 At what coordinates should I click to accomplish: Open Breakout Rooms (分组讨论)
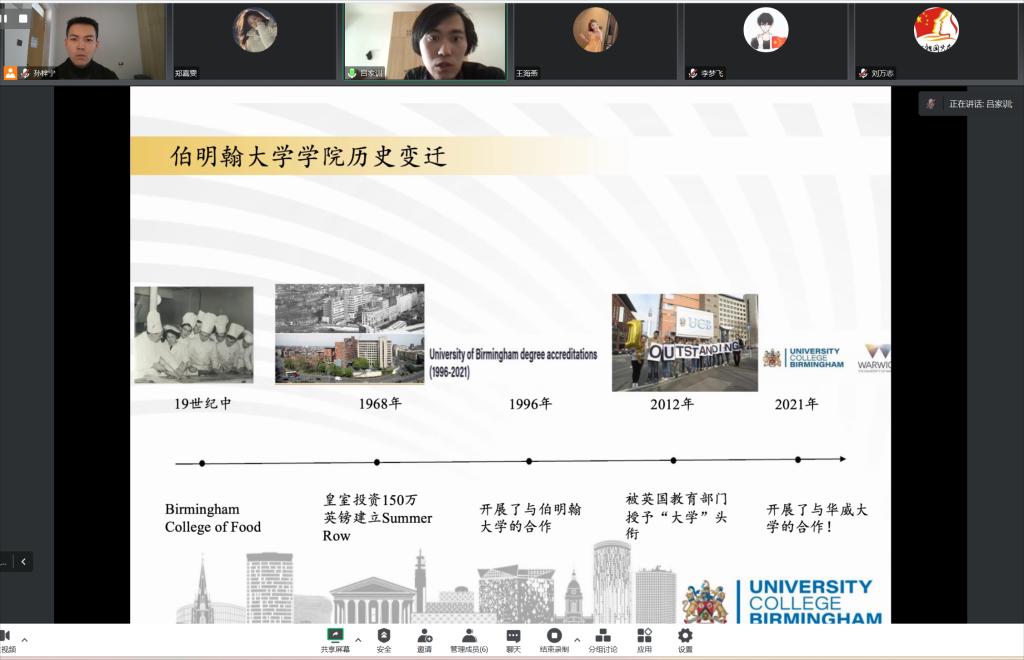[x=602, y=636]
